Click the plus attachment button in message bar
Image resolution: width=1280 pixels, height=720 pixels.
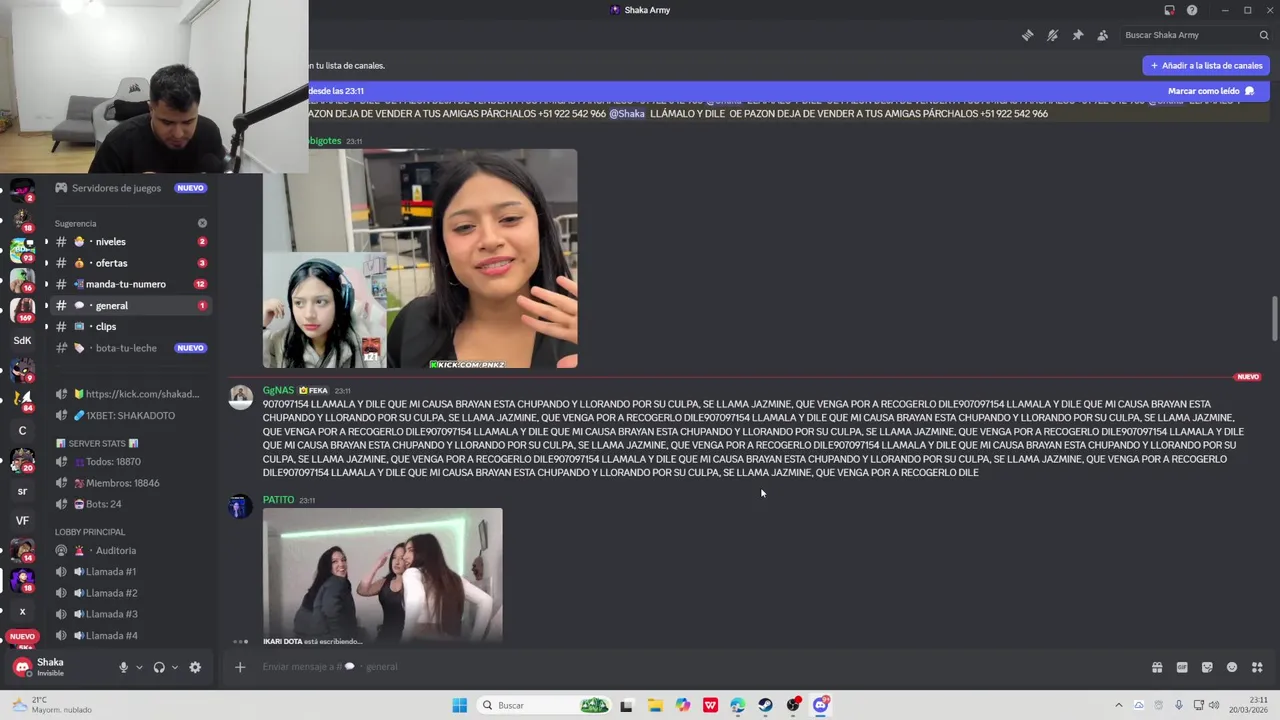click(x=240, y=667)
